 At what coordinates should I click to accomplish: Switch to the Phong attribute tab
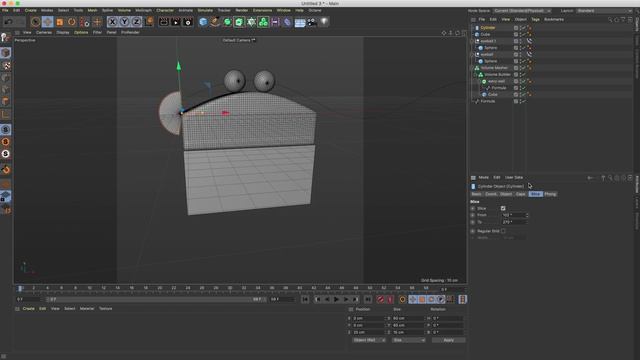550,194
